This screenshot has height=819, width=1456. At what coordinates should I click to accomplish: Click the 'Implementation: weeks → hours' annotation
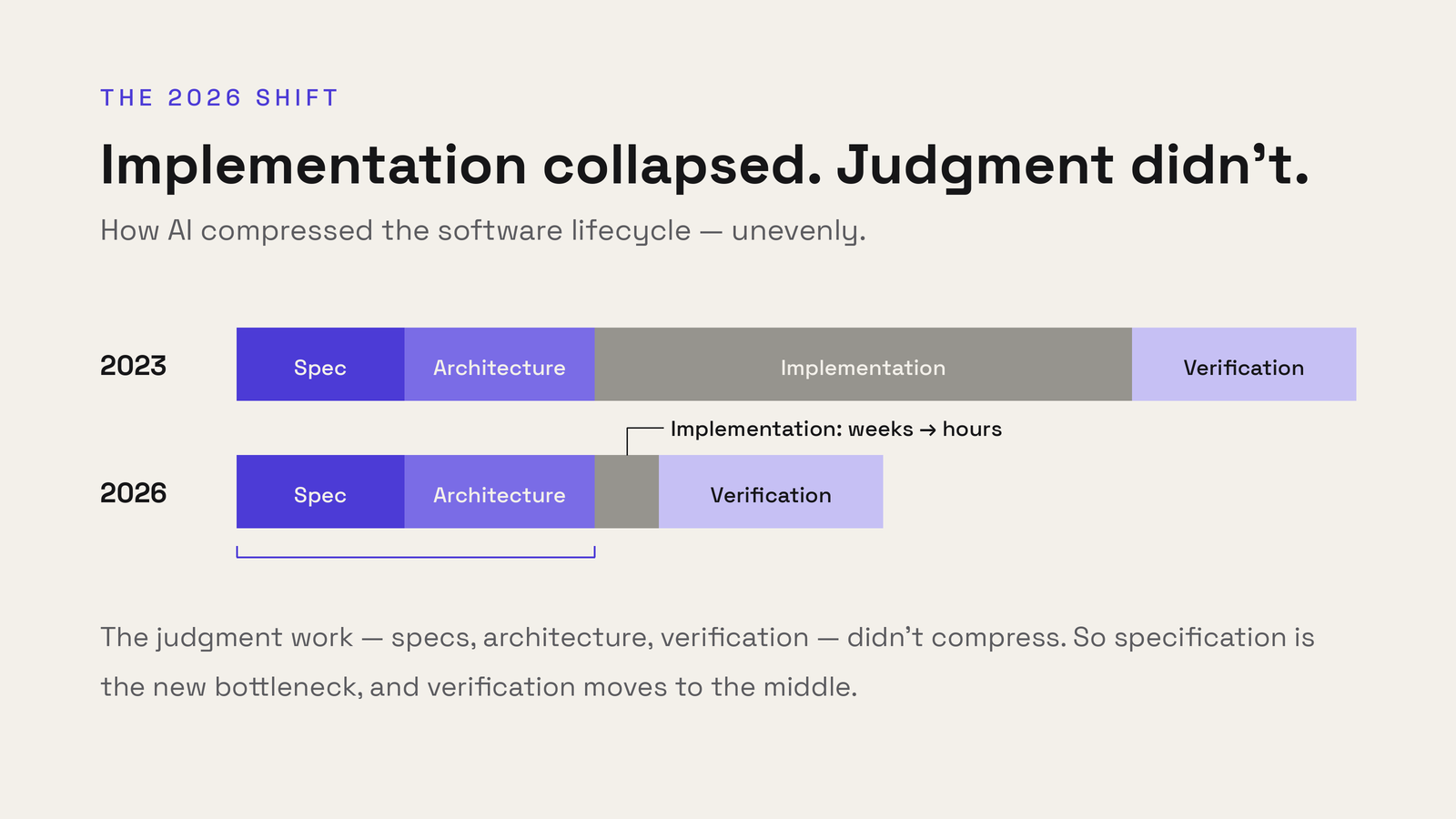coord(835,430)
